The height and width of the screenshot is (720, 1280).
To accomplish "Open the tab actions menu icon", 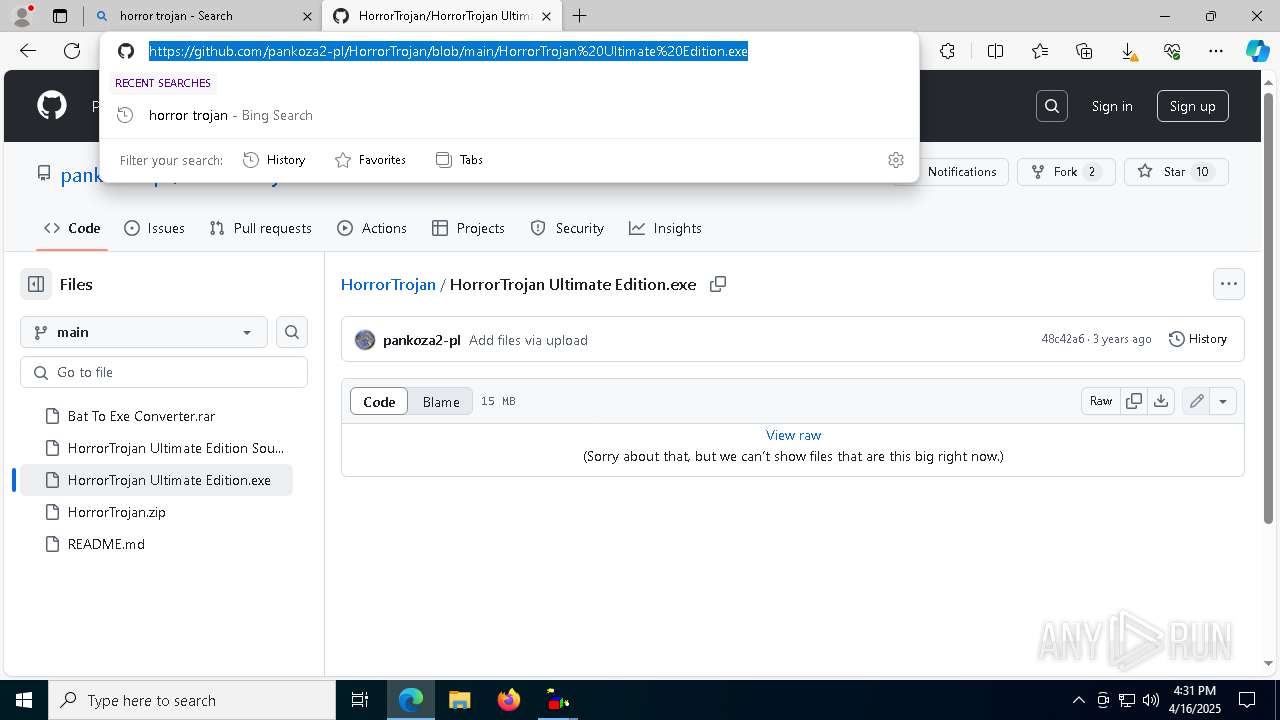I will pos(60,16).
